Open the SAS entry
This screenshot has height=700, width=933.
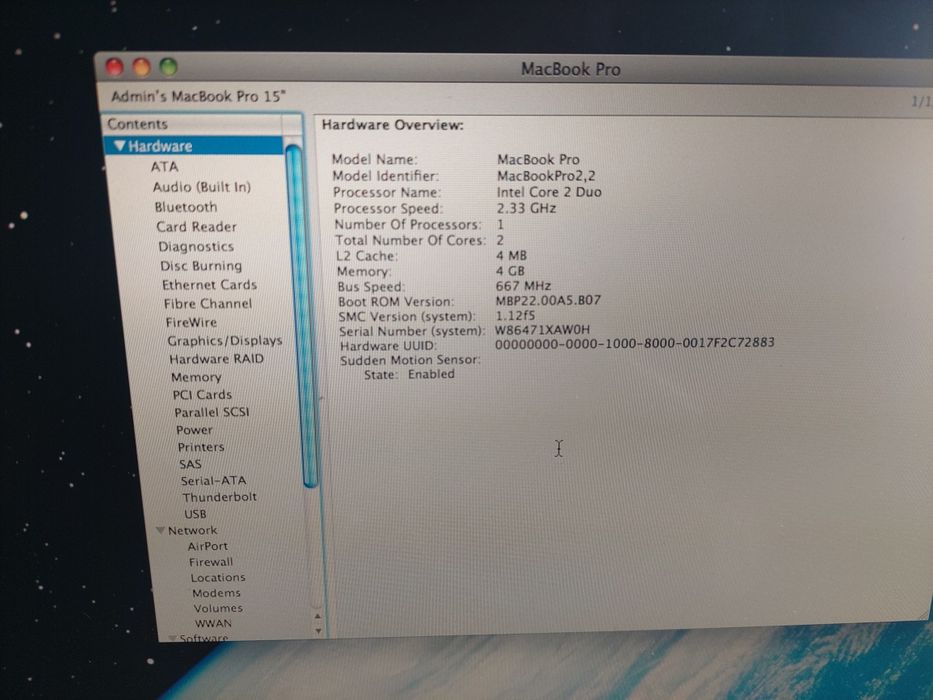tap(190, 464)
